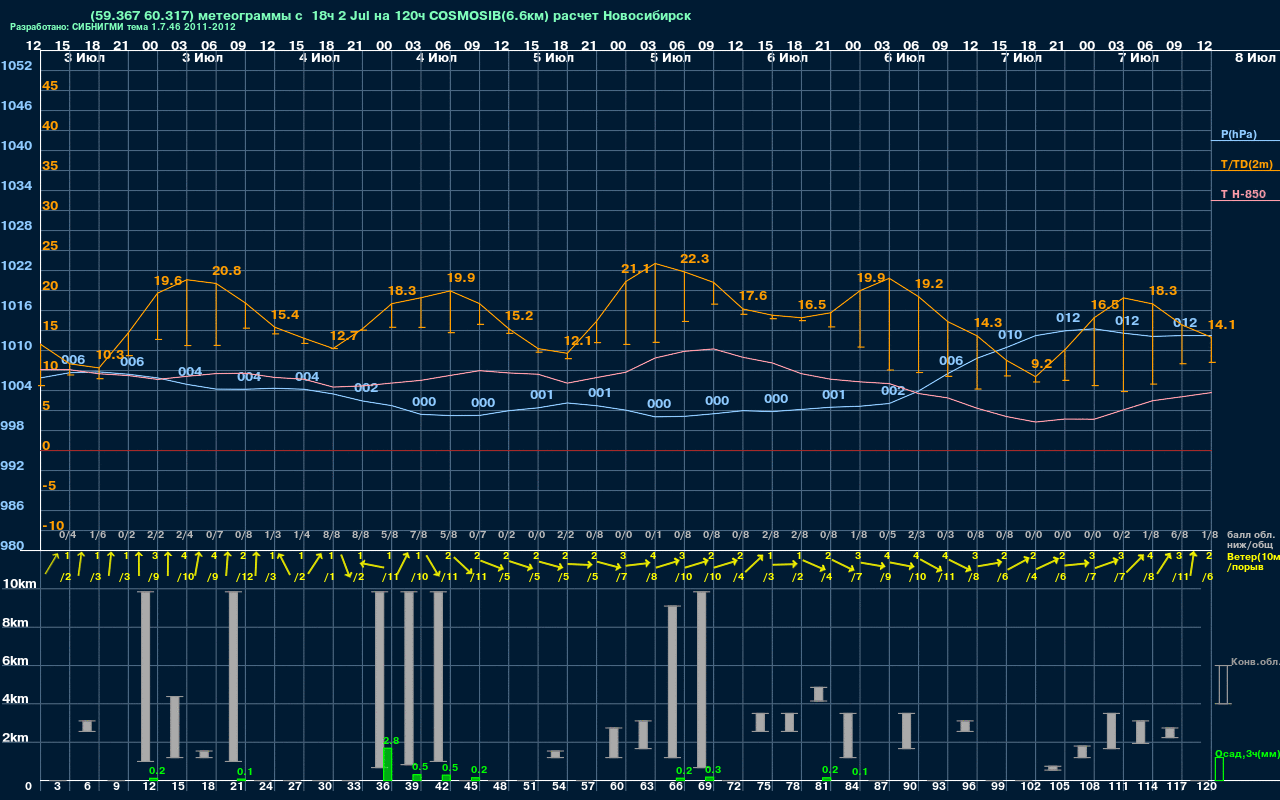1280x800 pixels.
Task: Click the 'Конв.обл.' legend label
Action: pos(1255,662)
